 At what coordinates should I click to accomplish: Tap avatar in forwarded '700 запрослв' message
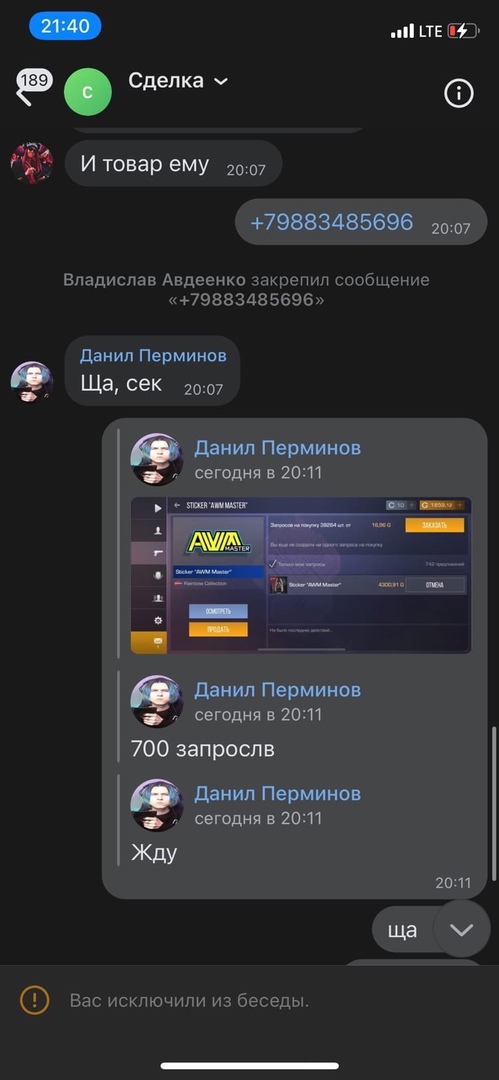(157, 701)
